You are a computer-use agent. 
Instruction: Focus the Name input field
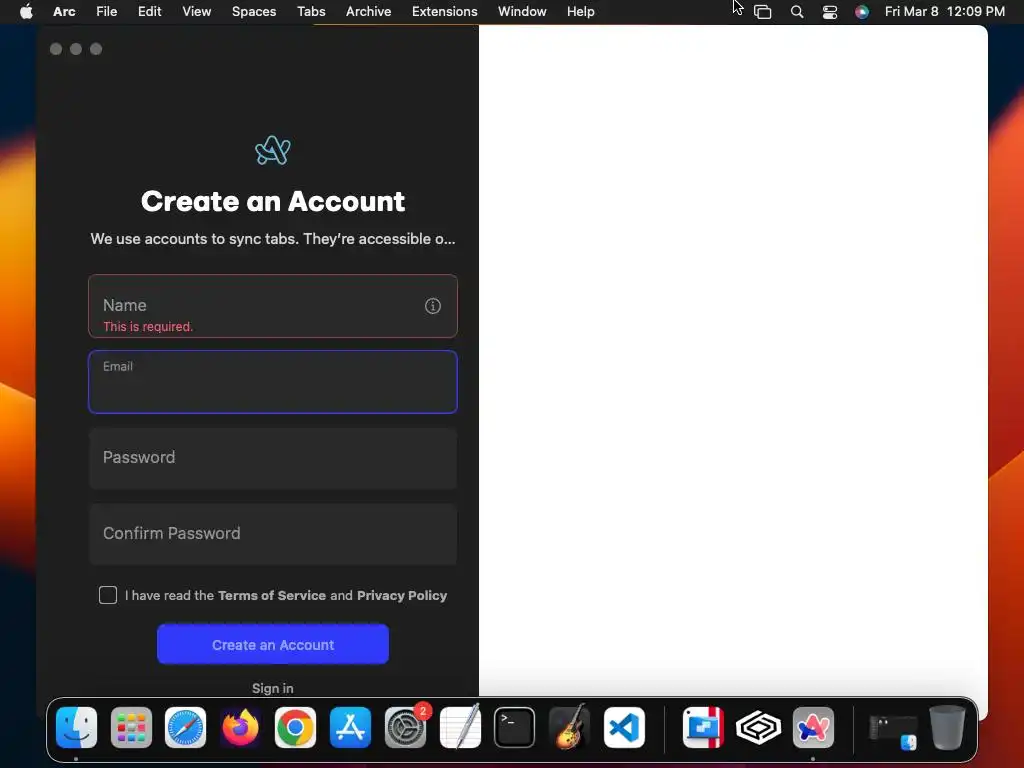click(273, 306)
